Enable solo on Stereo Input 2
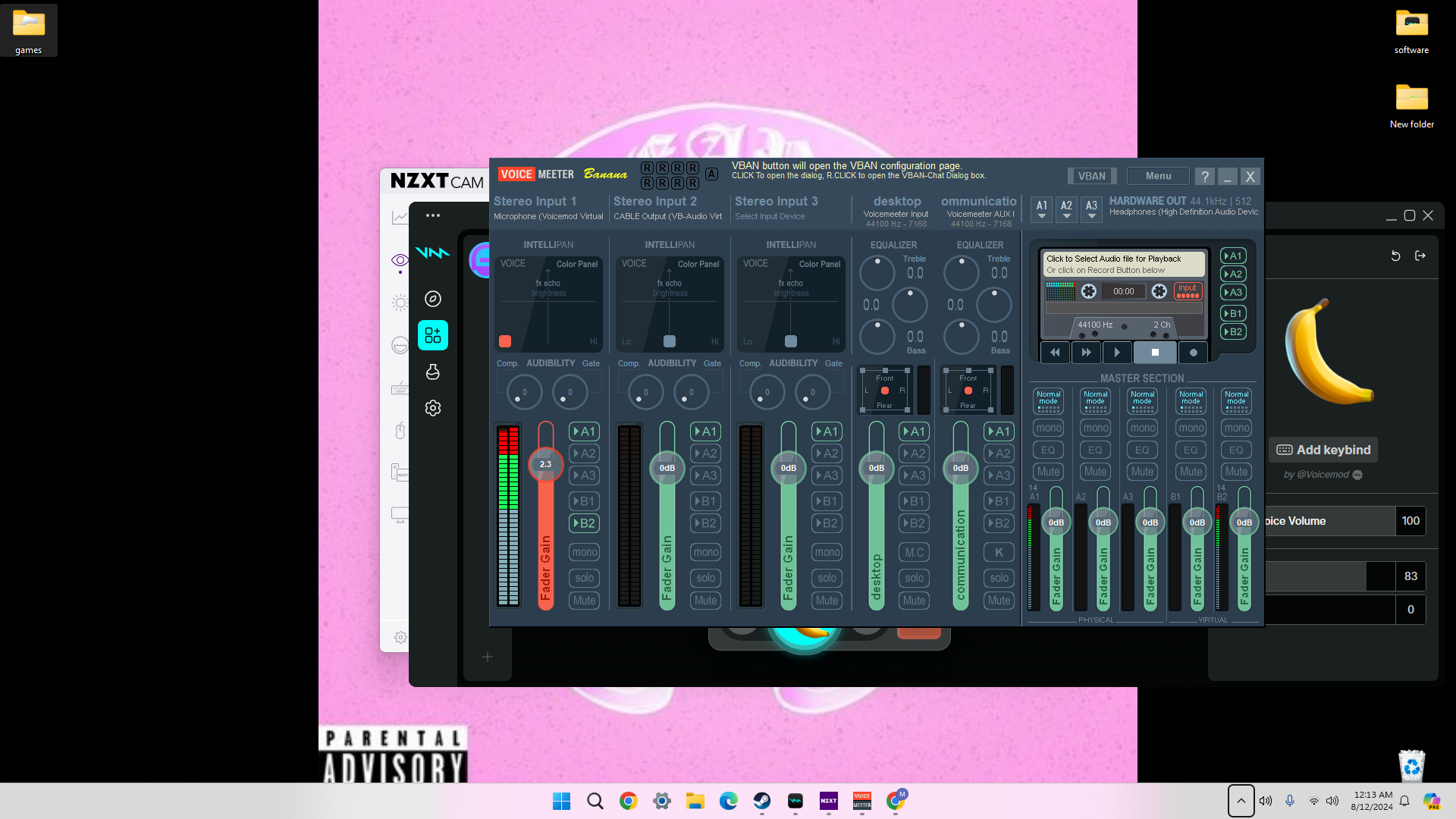Viewport: 1456px width, 819px height. [705, 578]
